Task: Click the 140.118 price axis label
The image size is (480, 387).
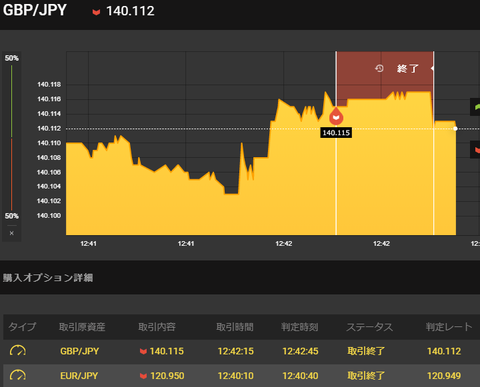Action: point(49,85)
